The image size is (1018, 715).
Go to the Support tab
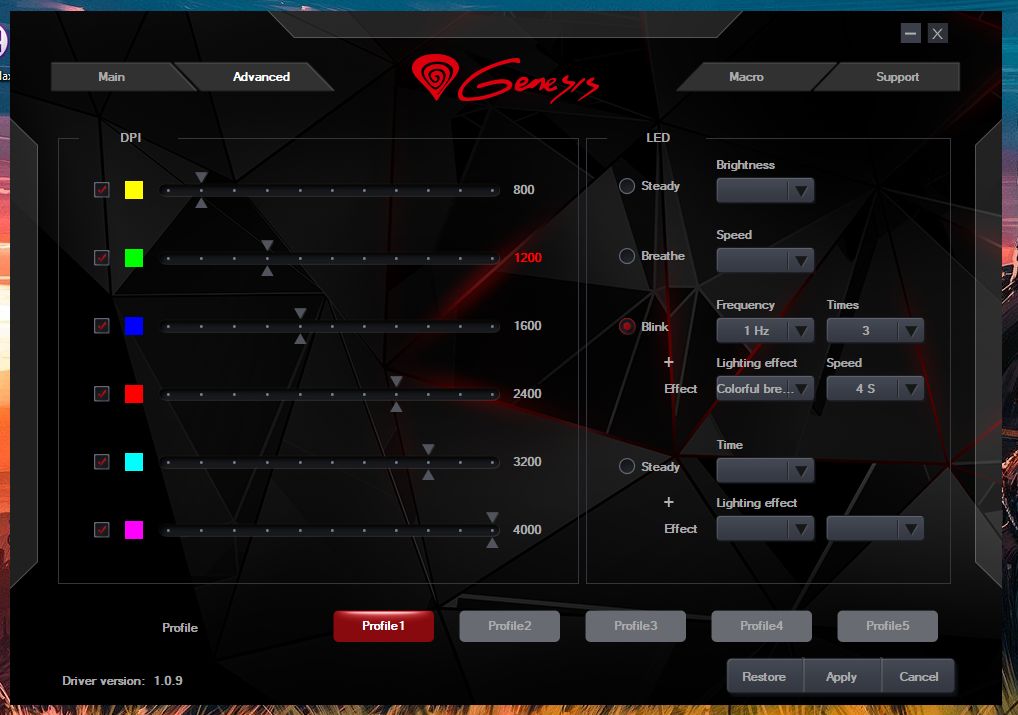[x=897, y=77]
